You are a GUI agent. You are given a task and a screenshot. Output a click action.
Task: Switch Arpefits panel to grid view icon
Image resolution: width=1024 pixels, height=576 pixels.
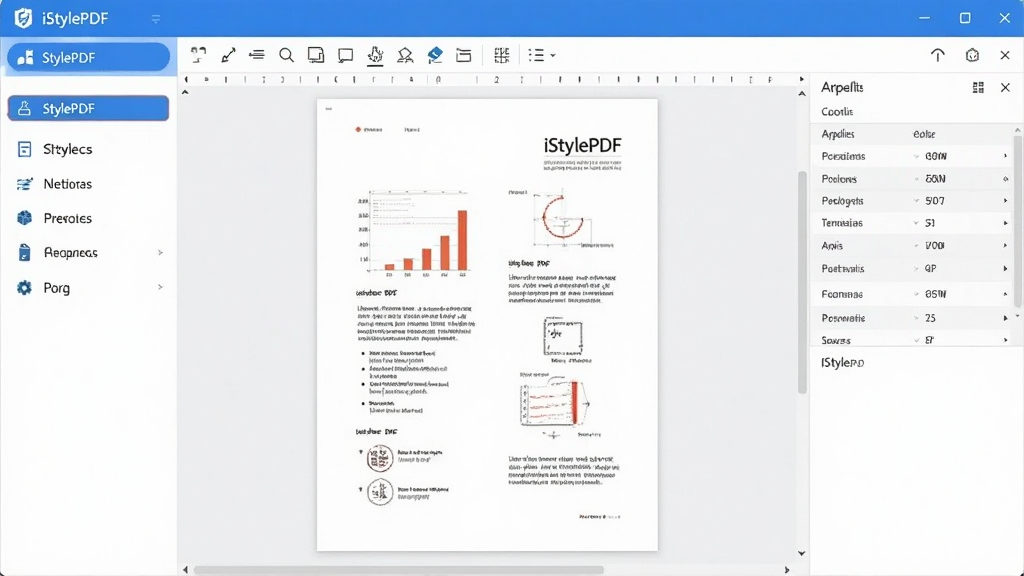point(978,88)
